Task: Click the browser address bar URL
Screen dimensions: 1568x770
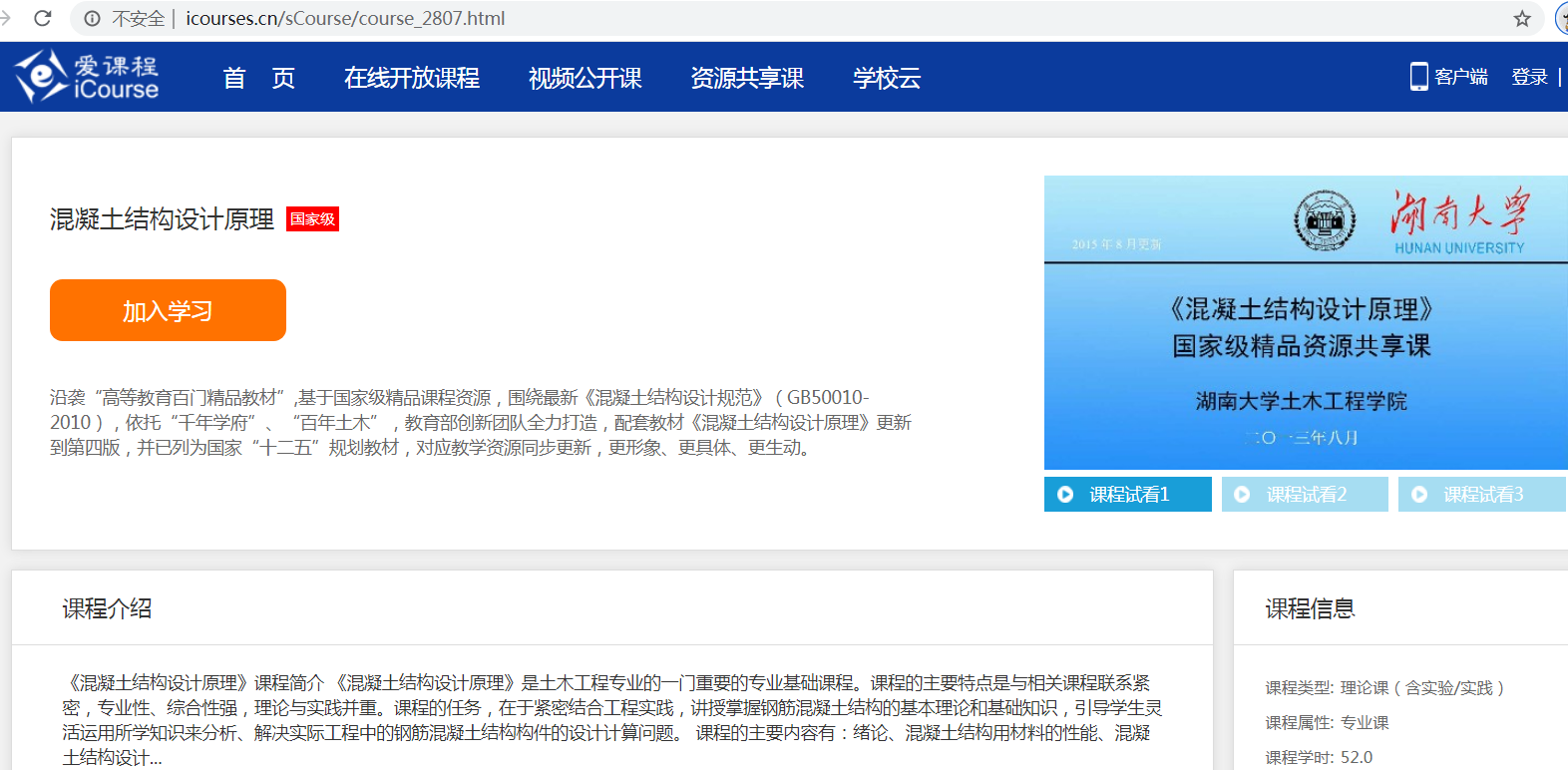Action: tap(345, 18)
